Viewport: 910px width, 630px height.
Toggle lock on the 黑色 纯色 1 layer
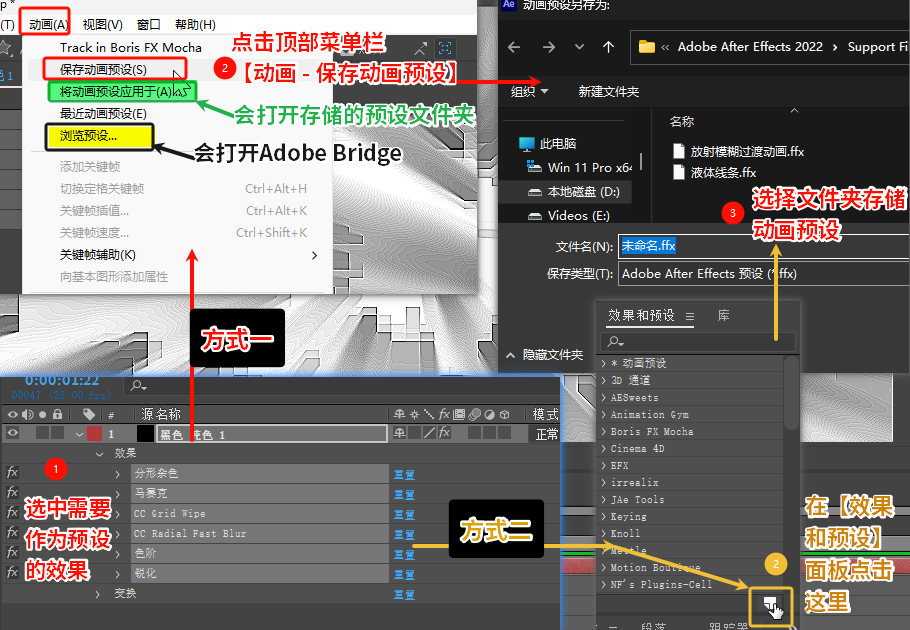click(x=57, y=433)
